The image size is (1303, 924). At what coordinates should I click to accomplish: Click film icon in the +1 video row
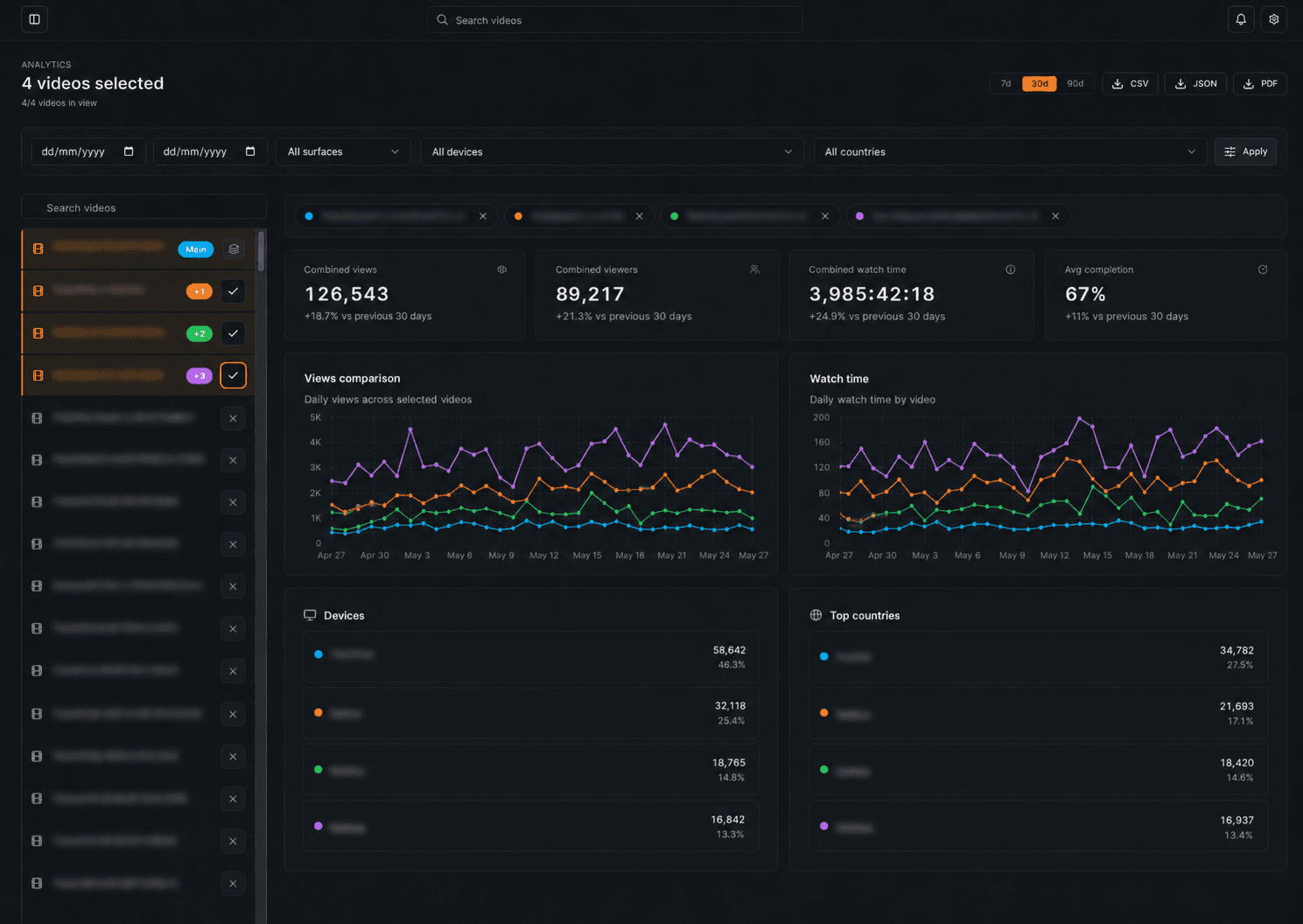tap(38, 291)
